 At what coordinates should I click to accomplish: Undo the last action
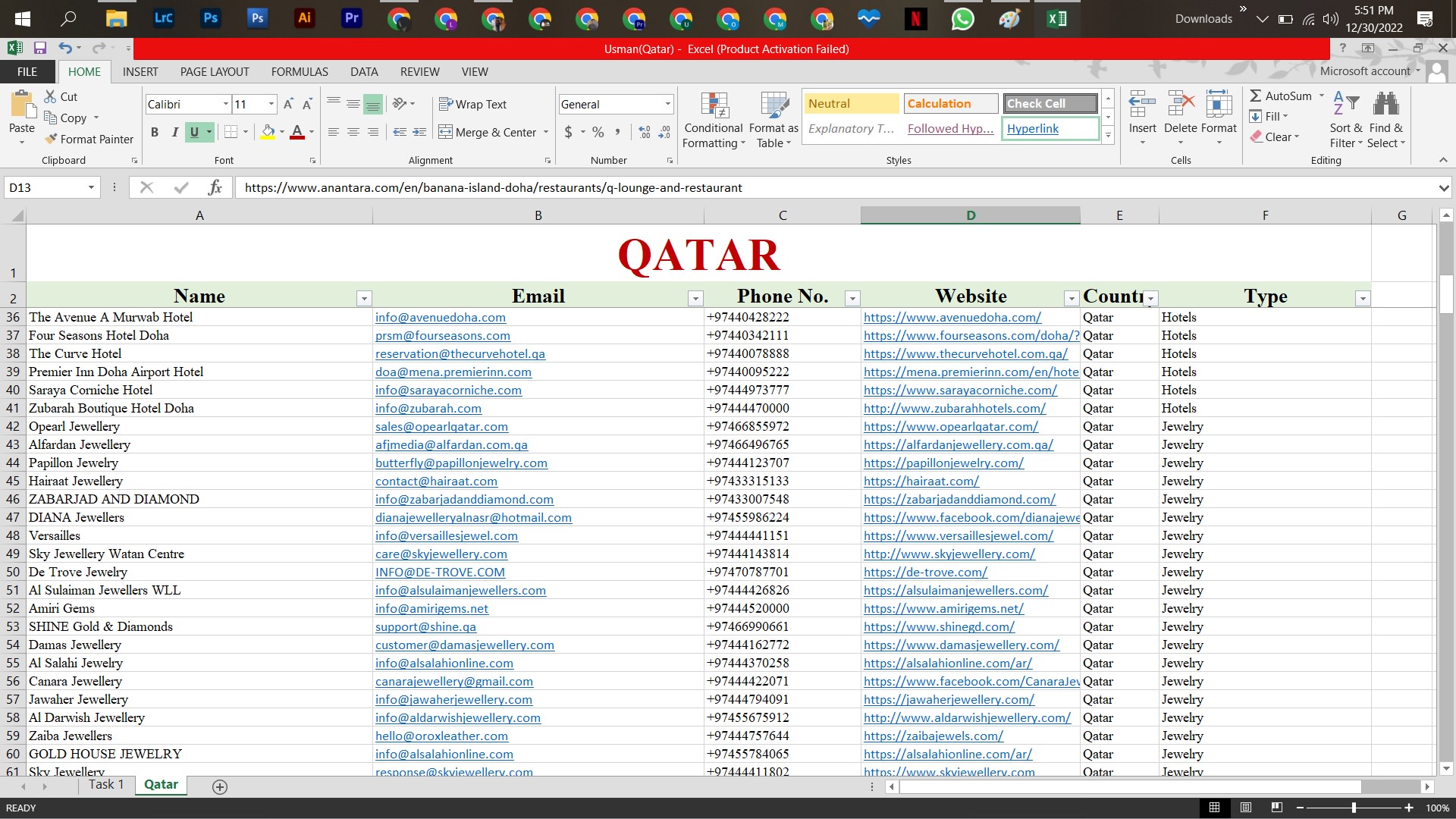(x=66, y=49)
